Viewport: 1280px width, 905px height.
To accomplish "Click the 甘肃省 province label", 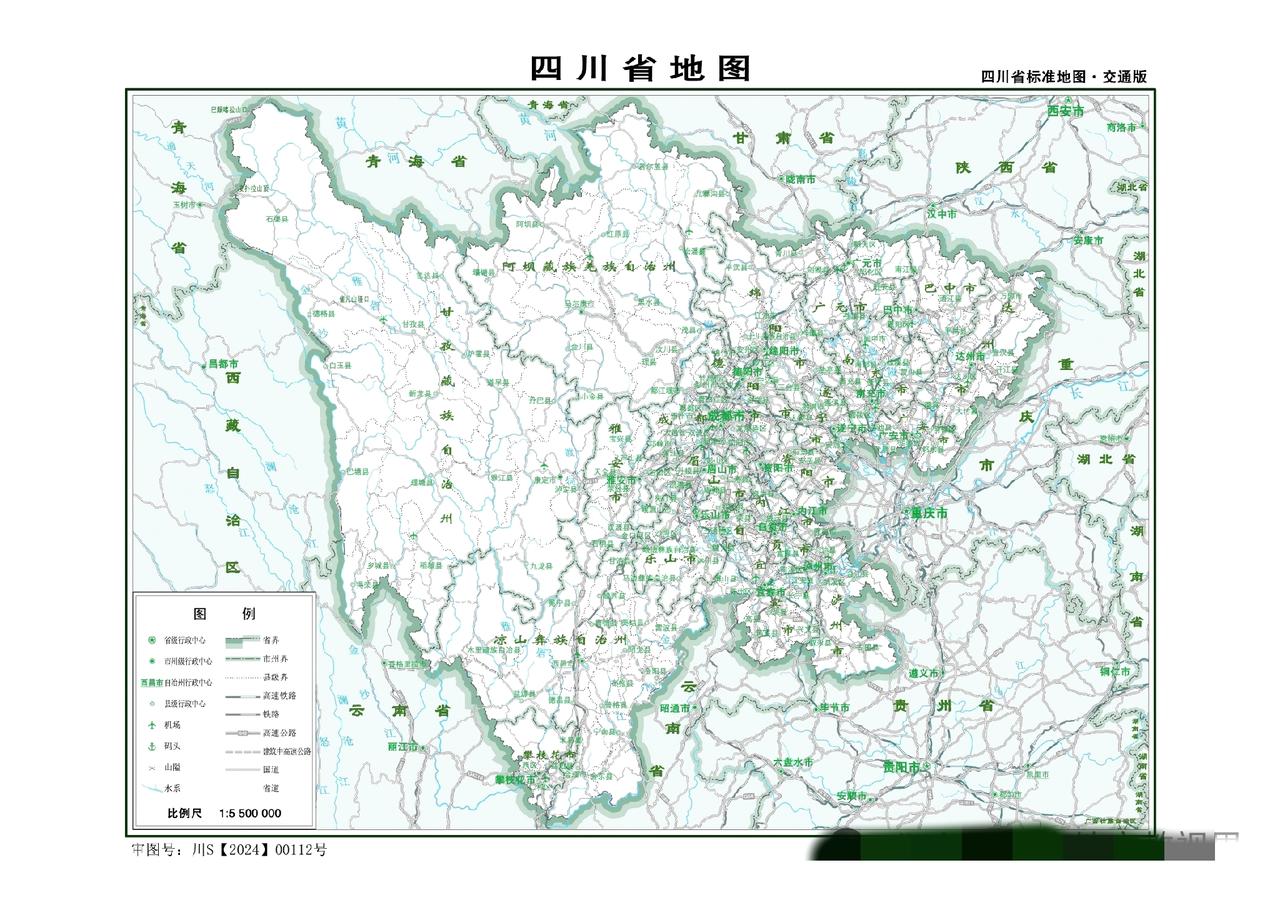I will click(784, 138).
